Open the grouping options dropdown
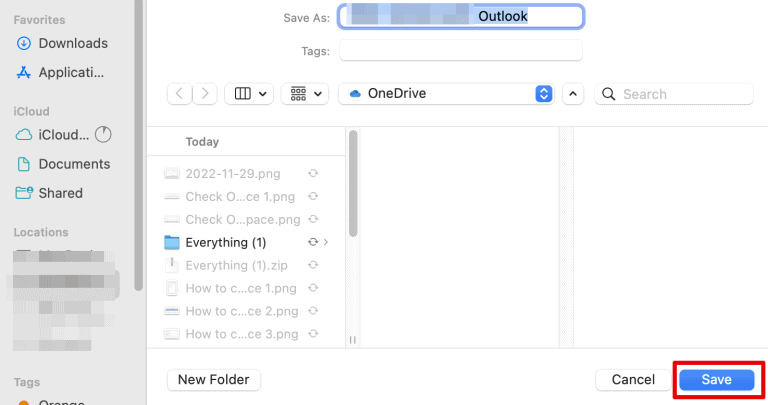 [305, 94]
